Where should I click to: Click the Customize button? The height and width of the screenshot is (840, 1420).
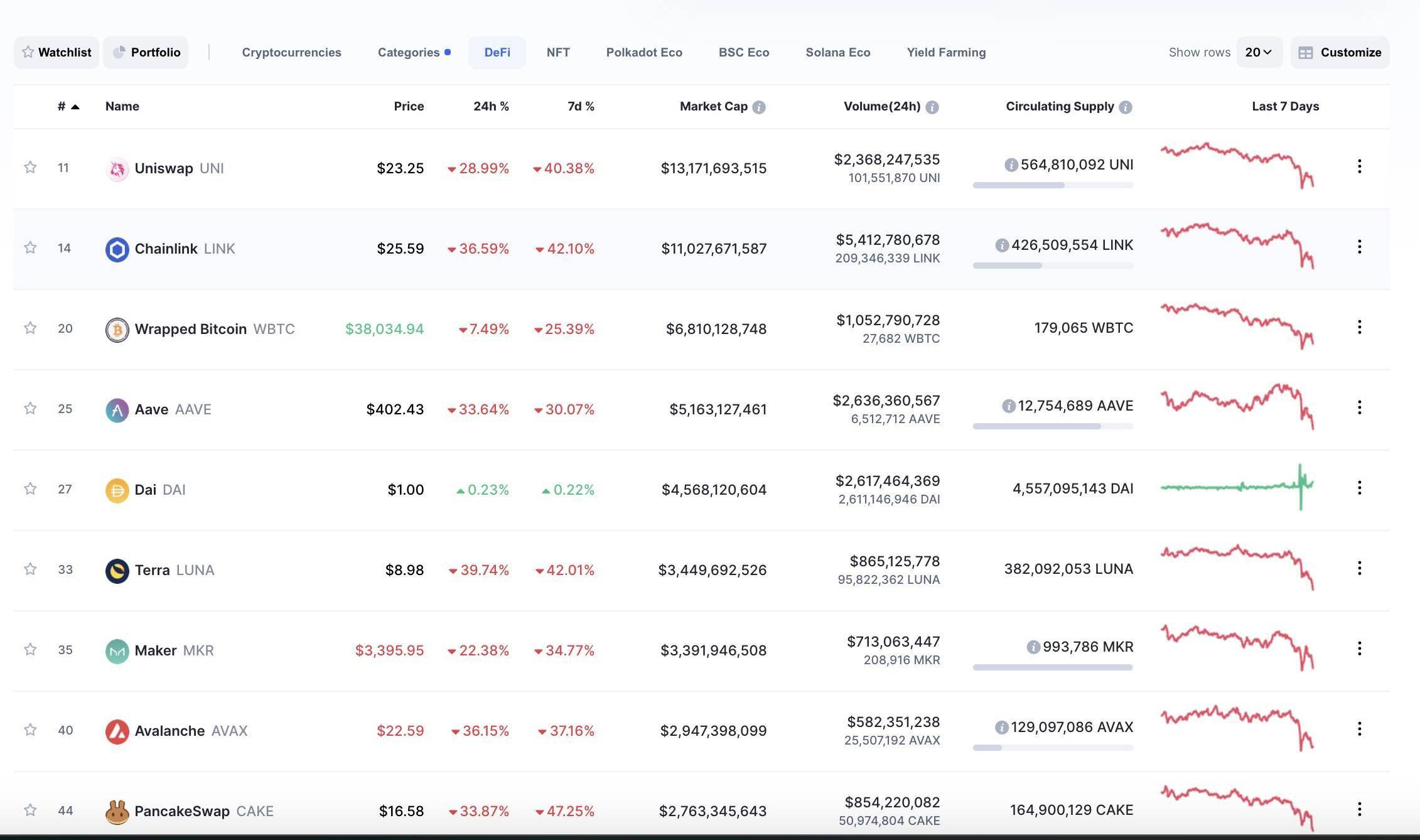point(1340,52)
